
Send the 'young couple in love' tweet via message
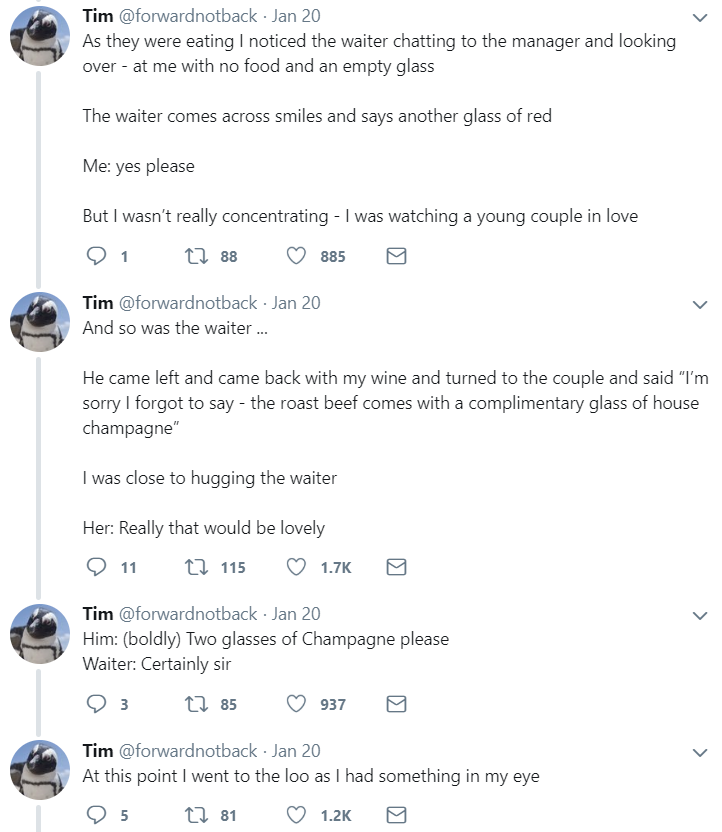(x=396, y=256)
